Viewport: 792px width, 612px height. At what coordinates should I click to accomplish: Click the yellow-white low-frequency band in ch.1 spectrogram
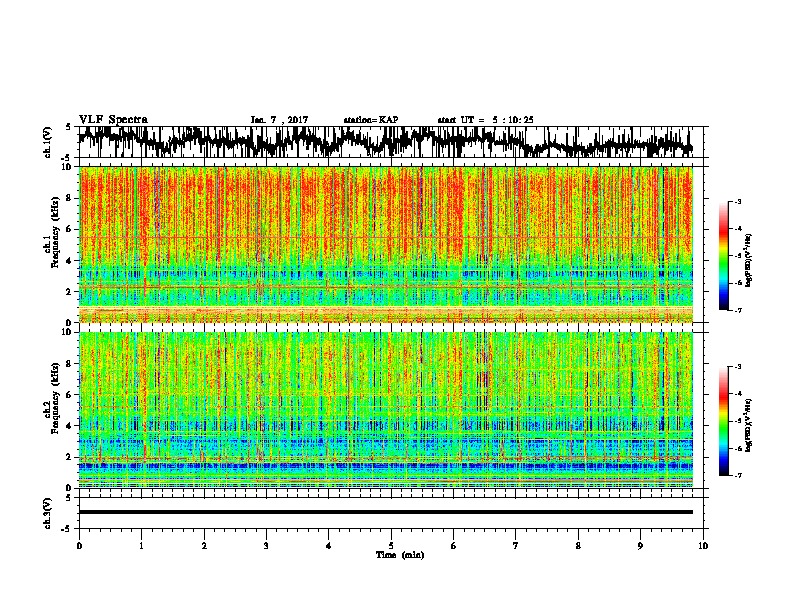pos(385,311)
